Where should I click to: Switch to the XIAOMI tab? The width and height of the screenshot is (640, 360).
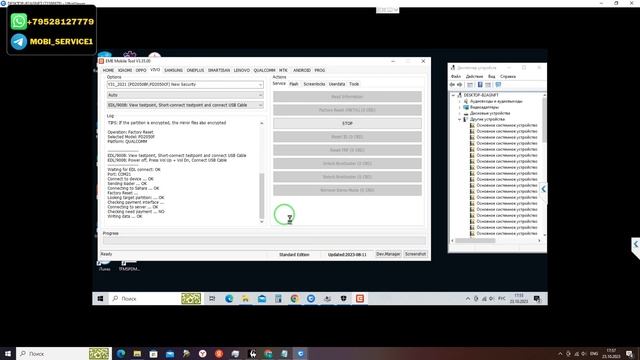pyautogui.click(x=125, y=70)
